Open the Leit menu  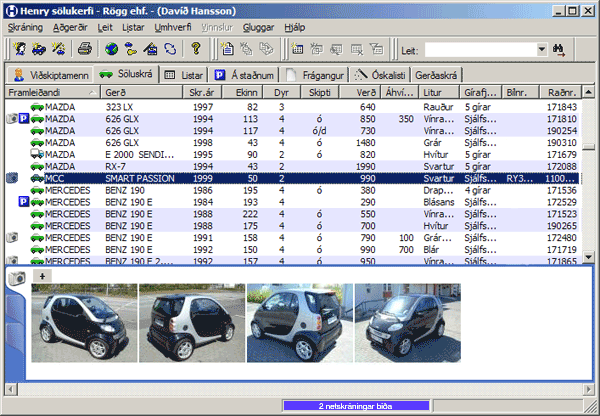click(x=105, y=28)
